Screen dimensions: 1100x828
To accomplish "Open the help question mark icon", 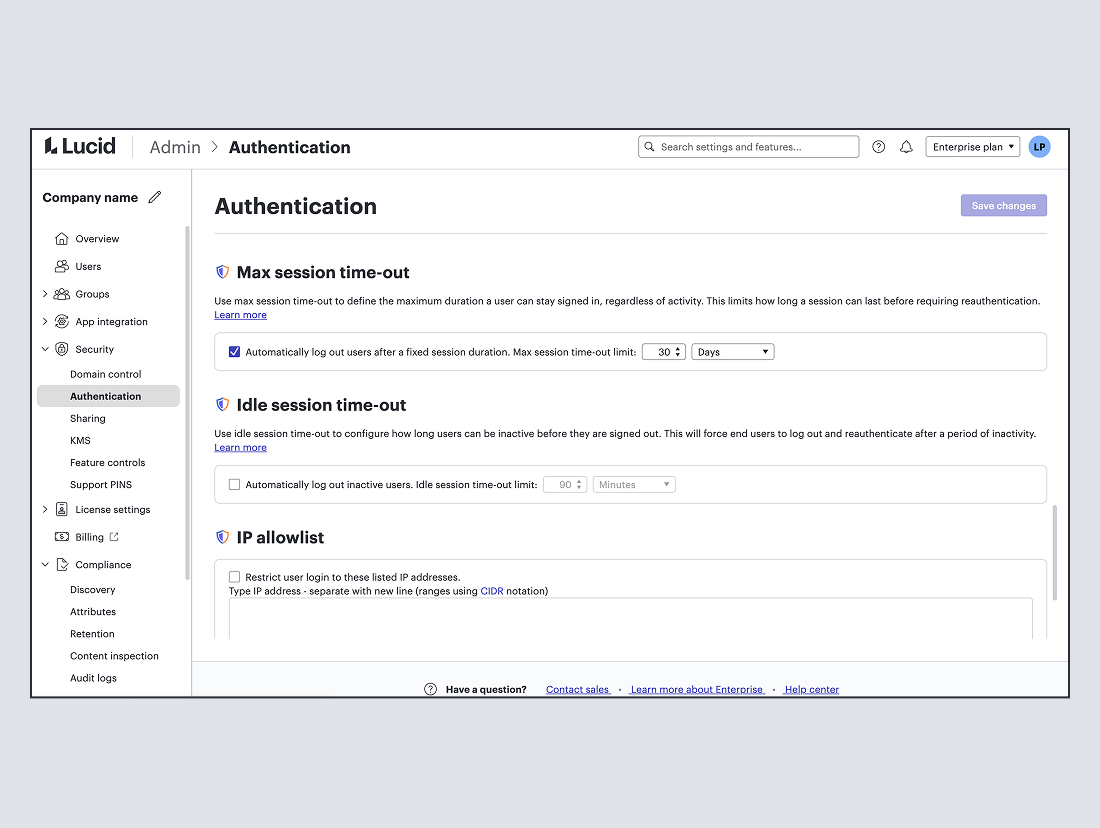I will pos(879,147).
